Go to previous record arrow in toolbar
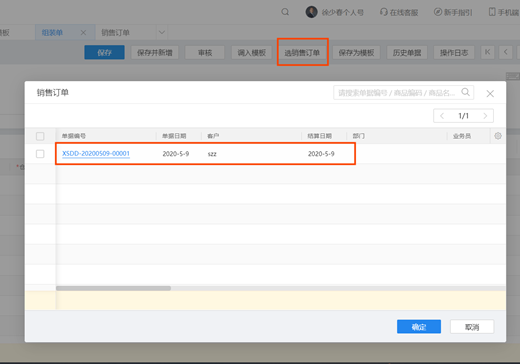The height and width of the screenshot is (364, 520). [x=506, y=52]
